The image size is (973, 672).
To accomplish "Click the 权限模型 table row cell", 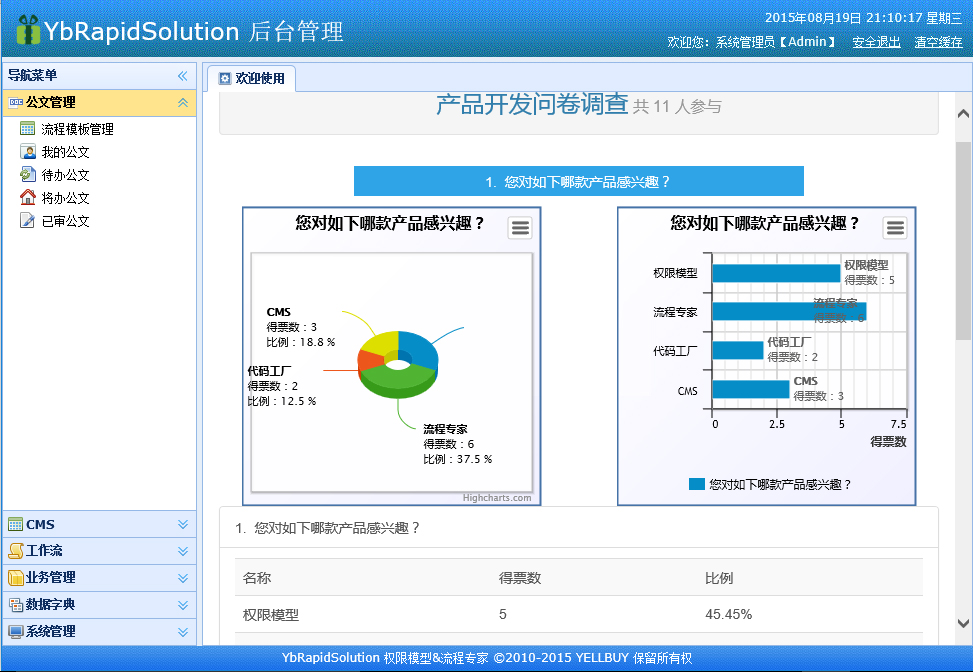I will click(271, 614).
